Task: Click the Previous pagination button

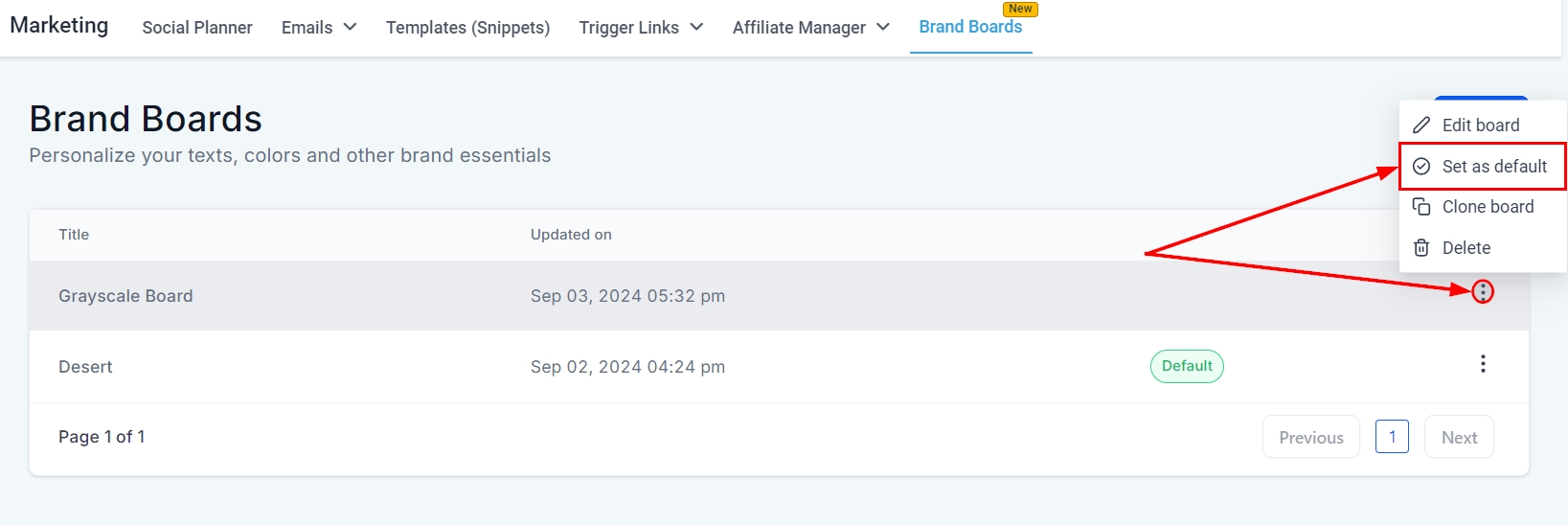Action: [x=1310, y=437]
